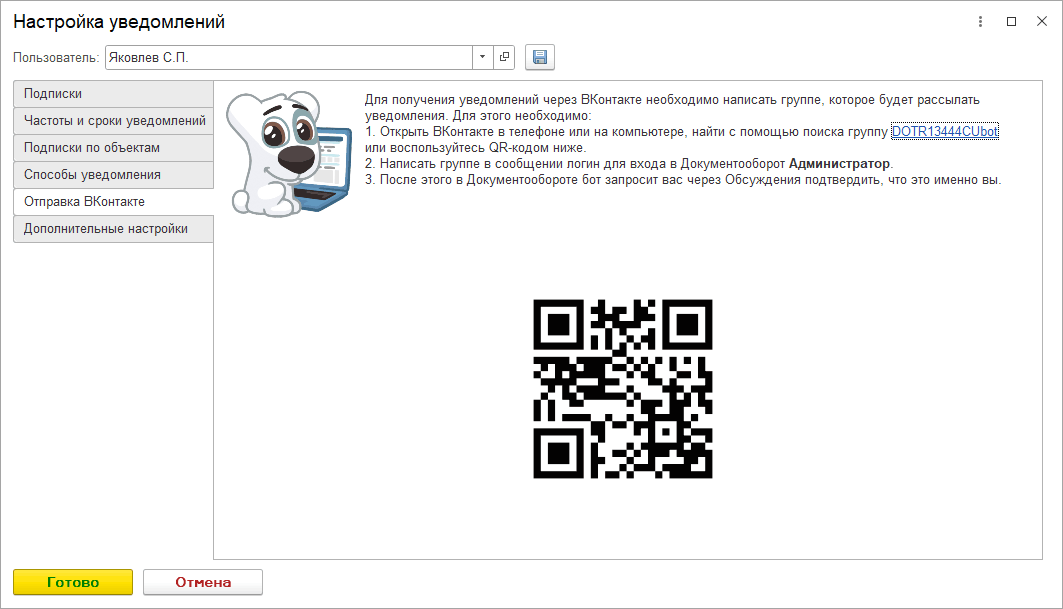
Task: Switch to the Подписки tab
Action: (x=113, y=94)
